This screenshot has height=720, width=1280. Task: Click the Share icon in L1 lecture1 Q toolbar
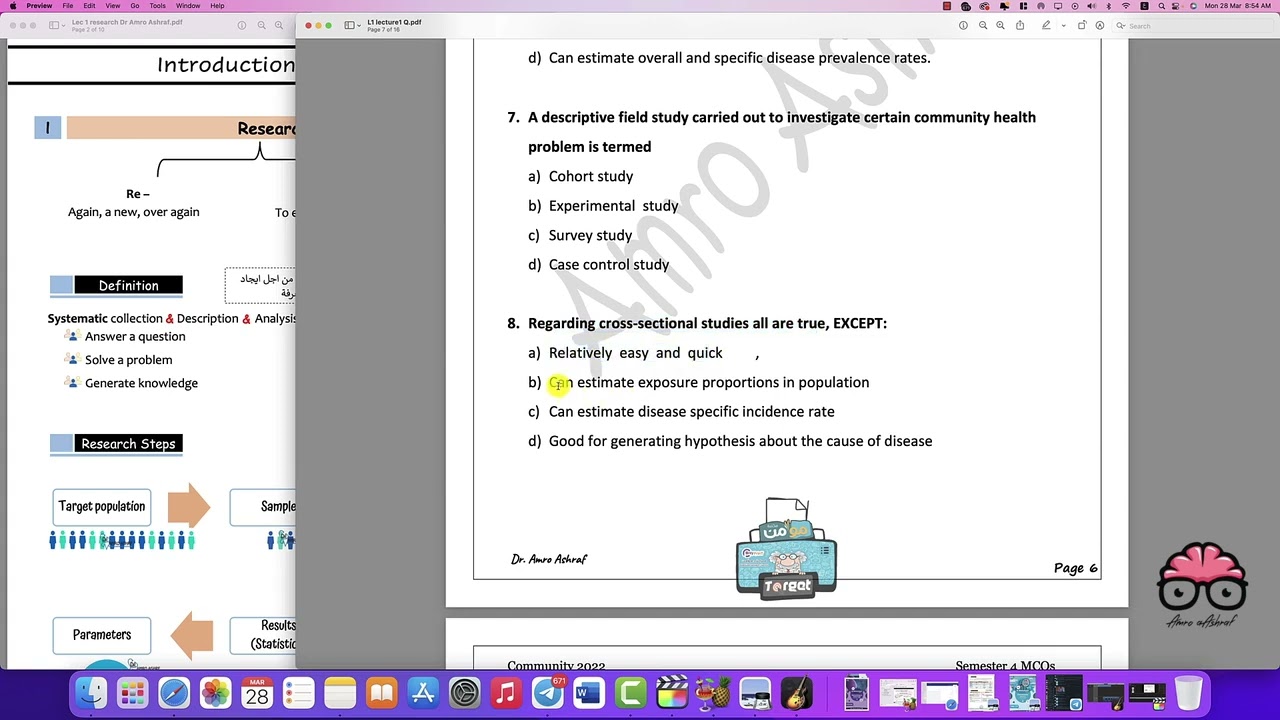[1020, 25]
